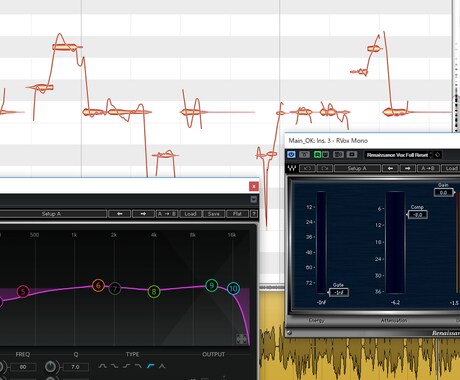Select the third filter type icon
Screen dimensions: 460x380
[x=127, y=366]
